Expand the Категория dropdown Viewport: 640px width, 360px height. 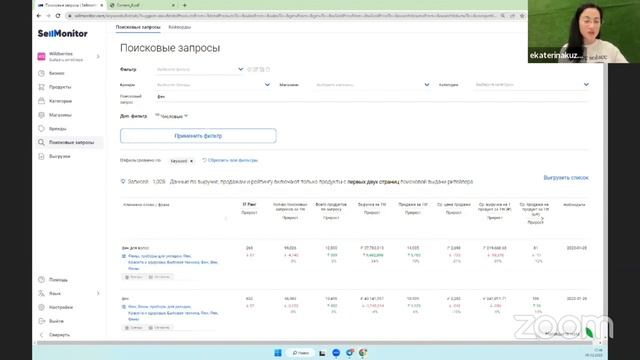coord(586,84)
